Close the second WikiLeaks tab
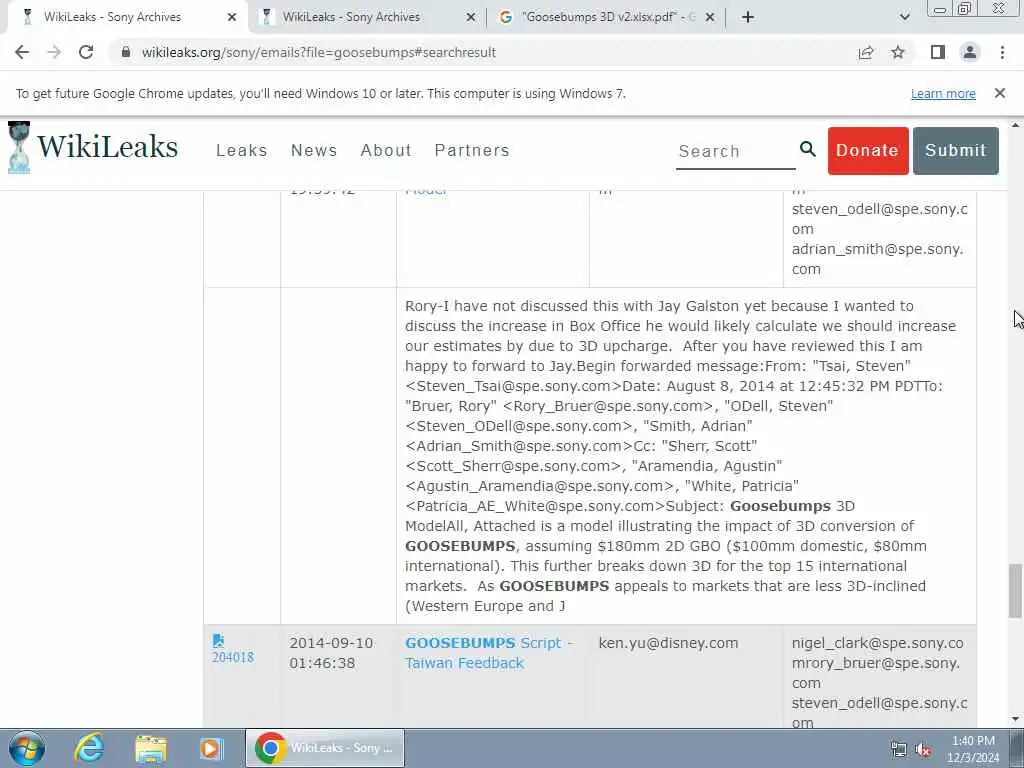Viewport: 1024px width, 768px height. coord(471,17)
